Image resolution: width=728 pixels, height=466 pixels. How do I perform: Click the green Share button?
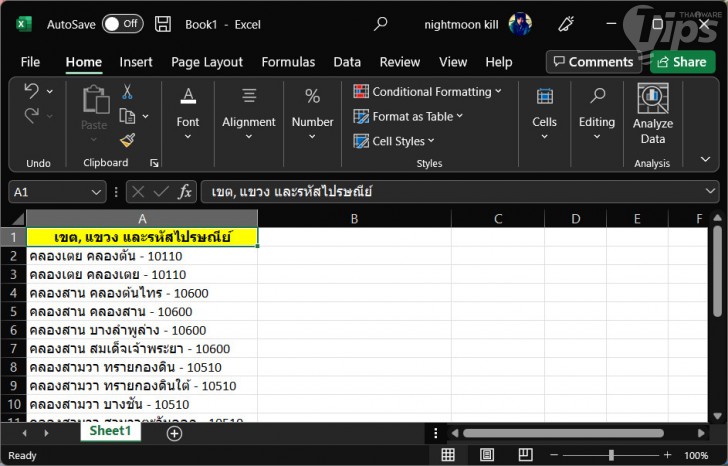coord(682,62)
